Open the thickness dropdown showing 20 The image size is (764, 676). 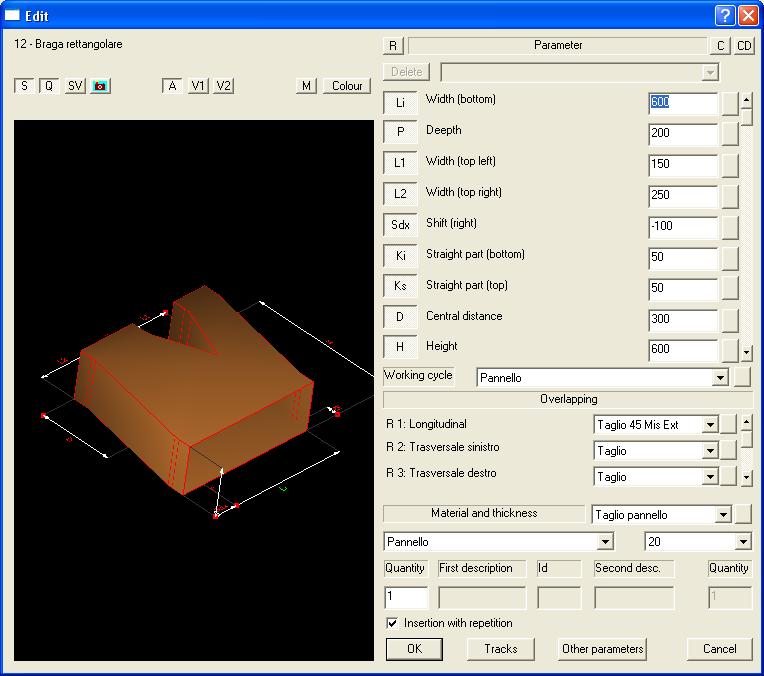click(x=742, y=542)
